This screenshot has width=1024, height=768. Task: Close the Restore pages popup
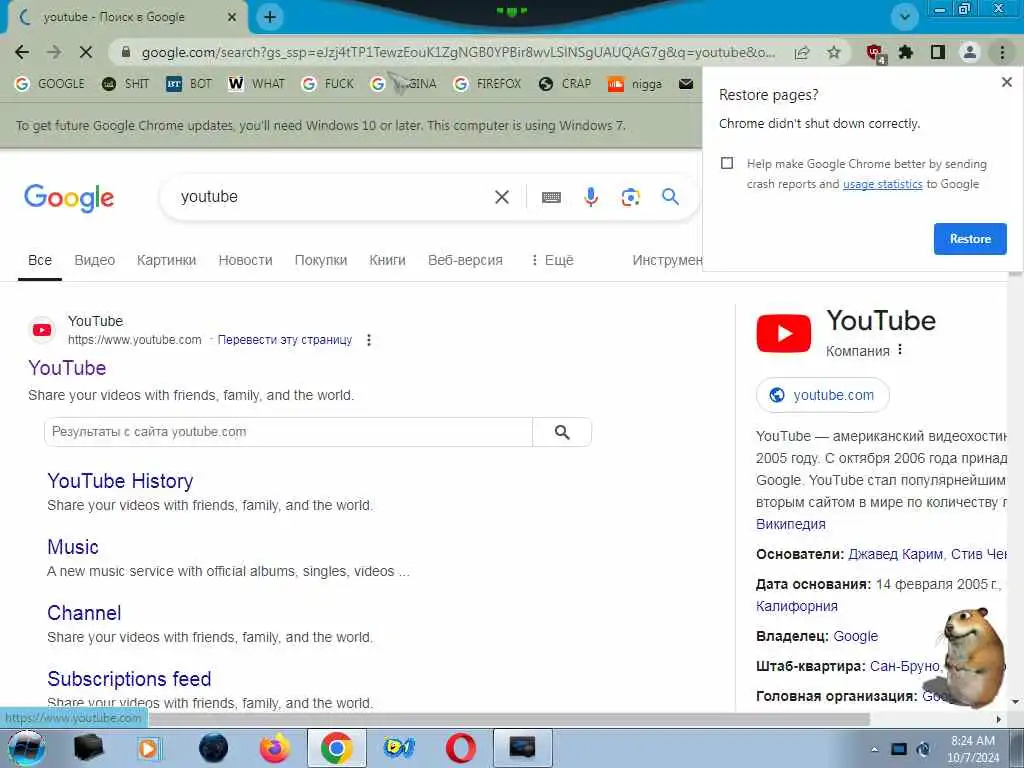[x=1006, y=82]
